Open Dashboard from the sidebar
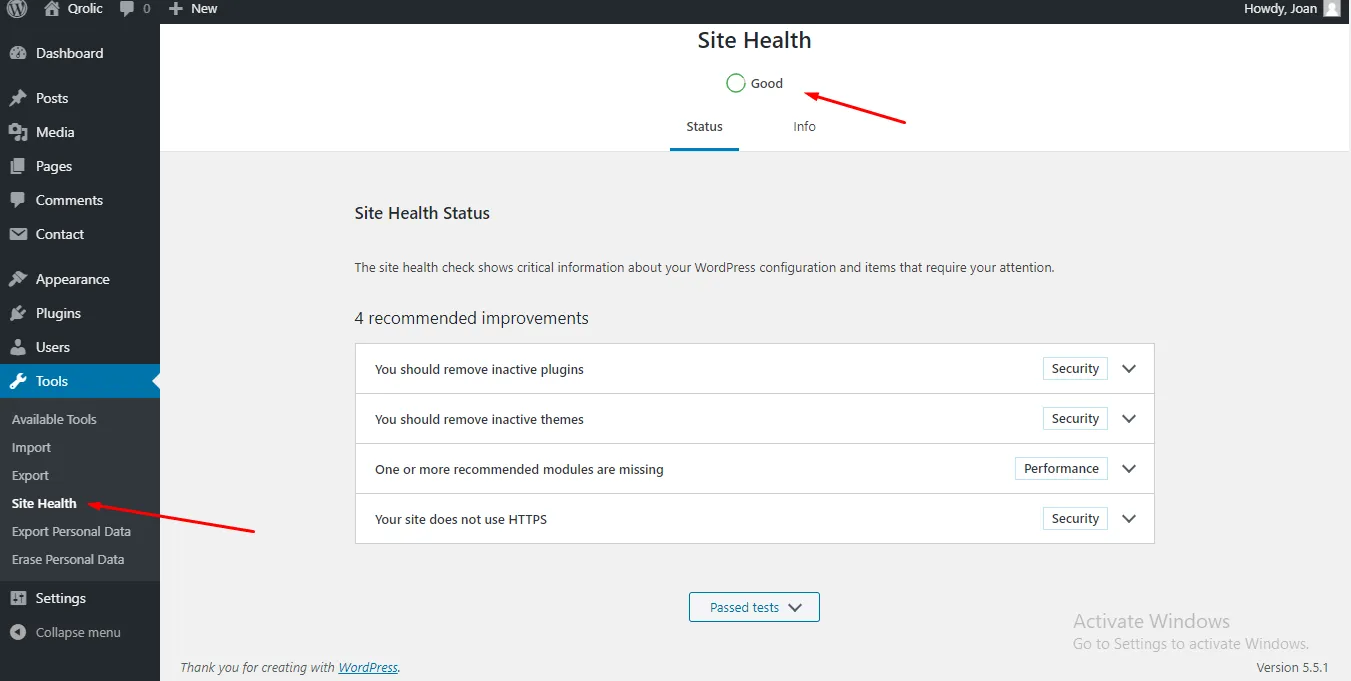Viewport: 1351px width, 681px height. tap(69, 53)
